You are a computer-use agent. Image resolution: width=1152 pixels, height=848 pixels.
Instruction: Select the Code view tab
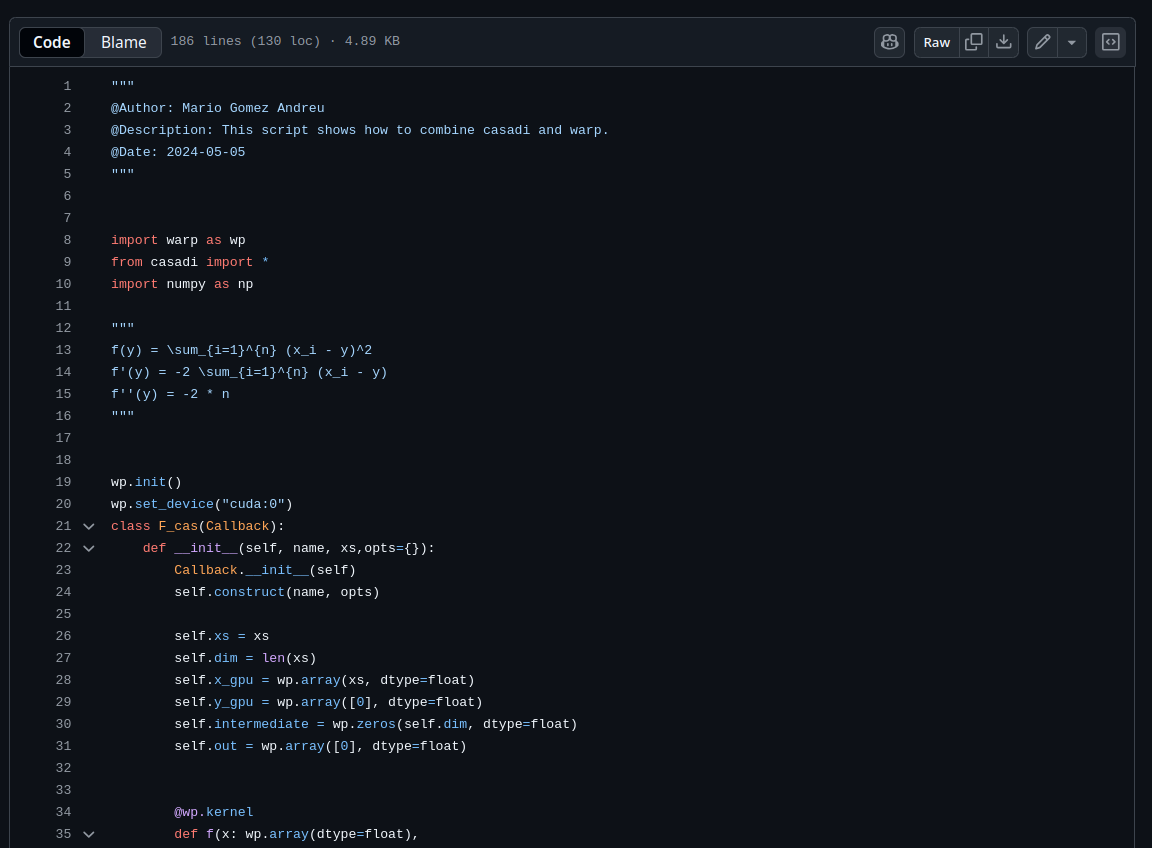point(52,42)
